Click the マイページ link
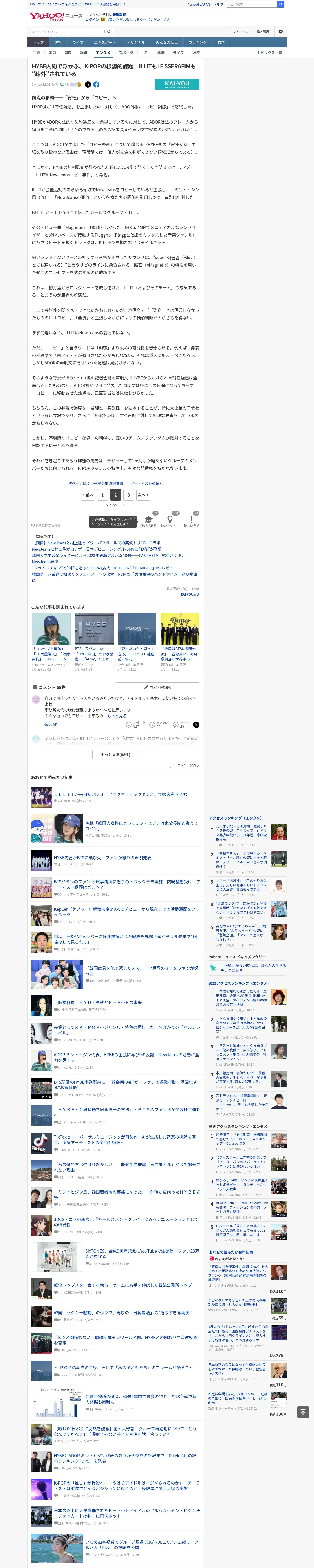Screen dimensions: 314x1568 (x=240, y=32)
